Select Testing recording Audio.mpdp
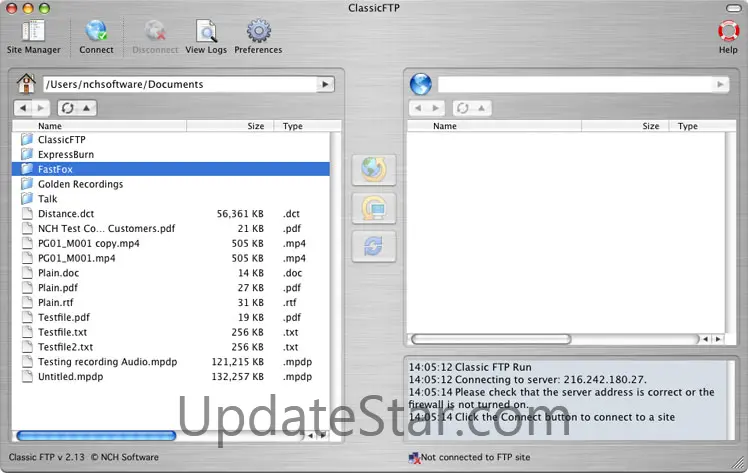This screenshot has width=748, height=473. pyautogui.click(x=171, y=361)
